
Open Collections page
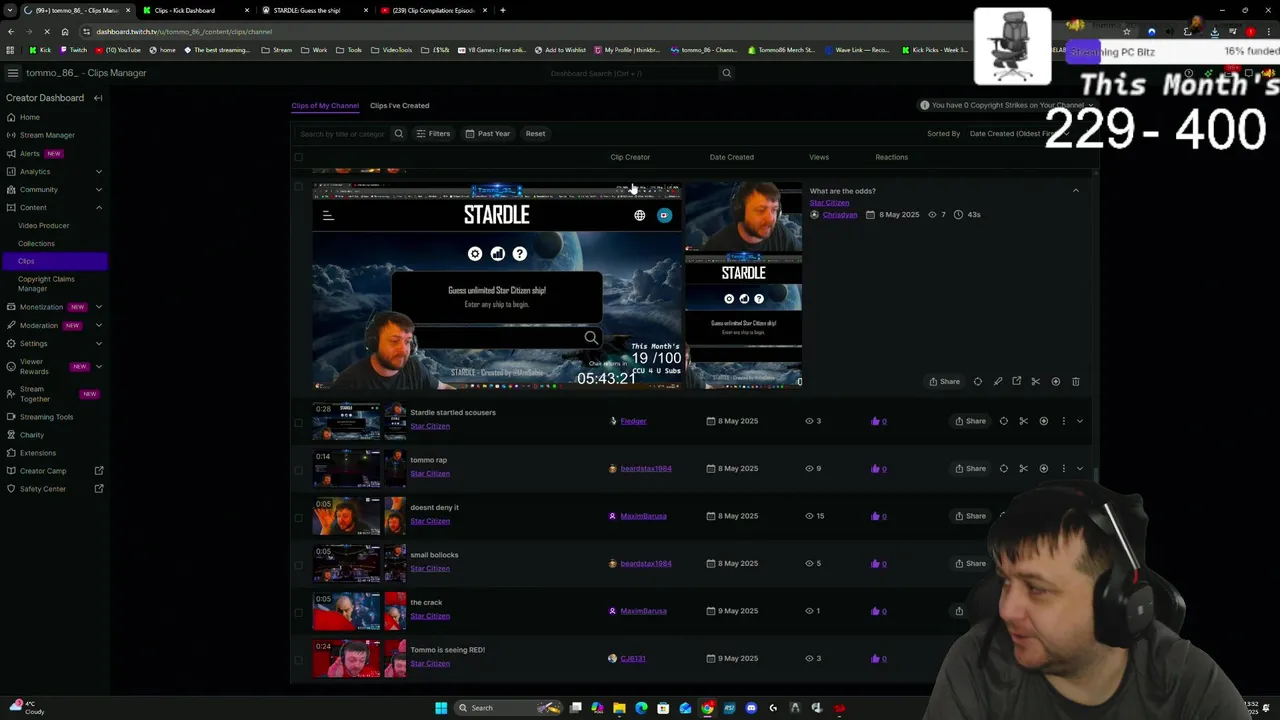pyautogui.click(x=36, y=243)
